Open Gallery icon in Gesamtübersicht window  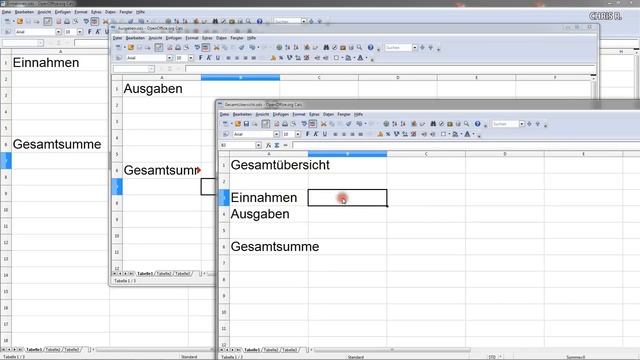(x=450, y=124)
